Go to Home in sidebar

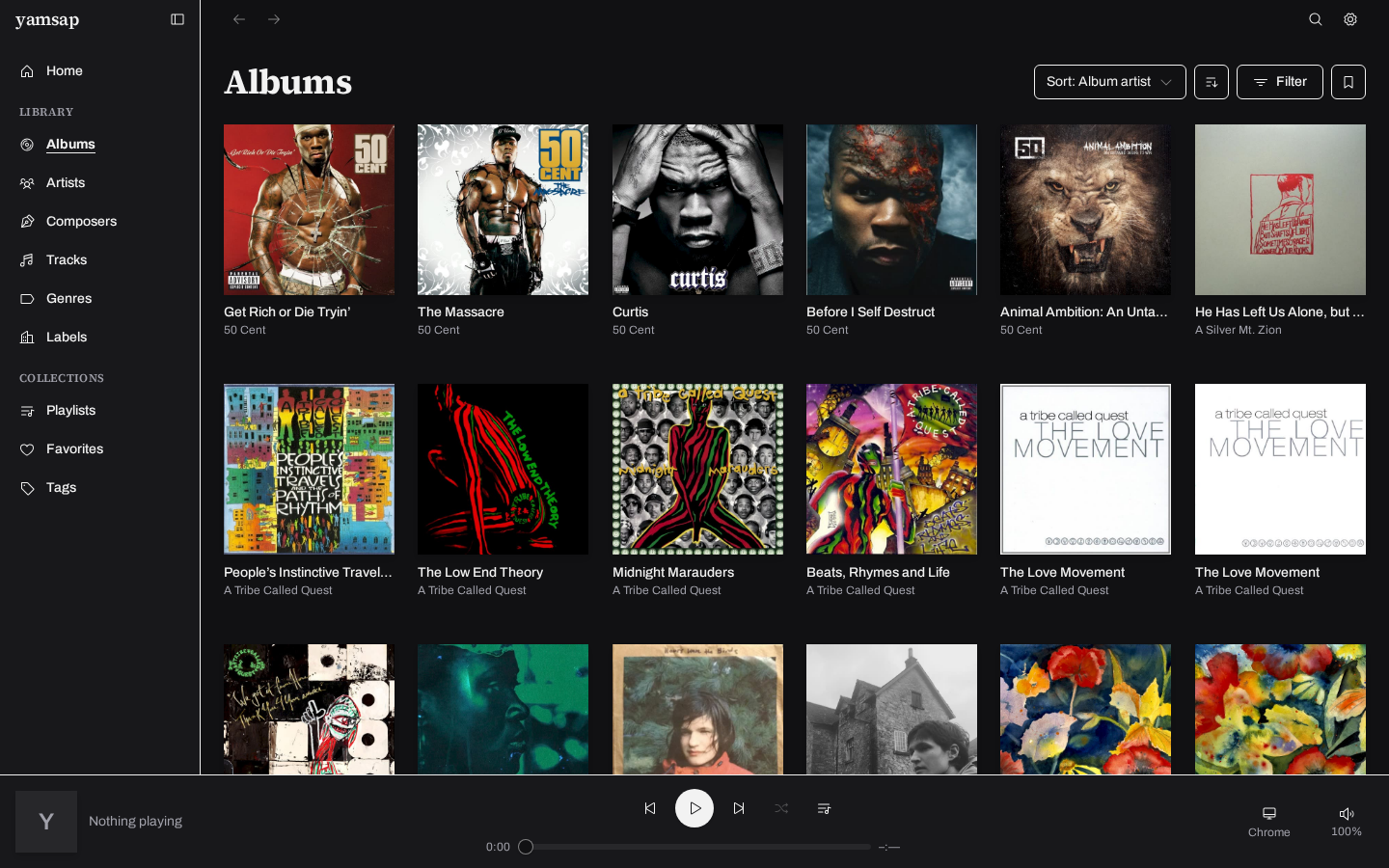point(100,71)
